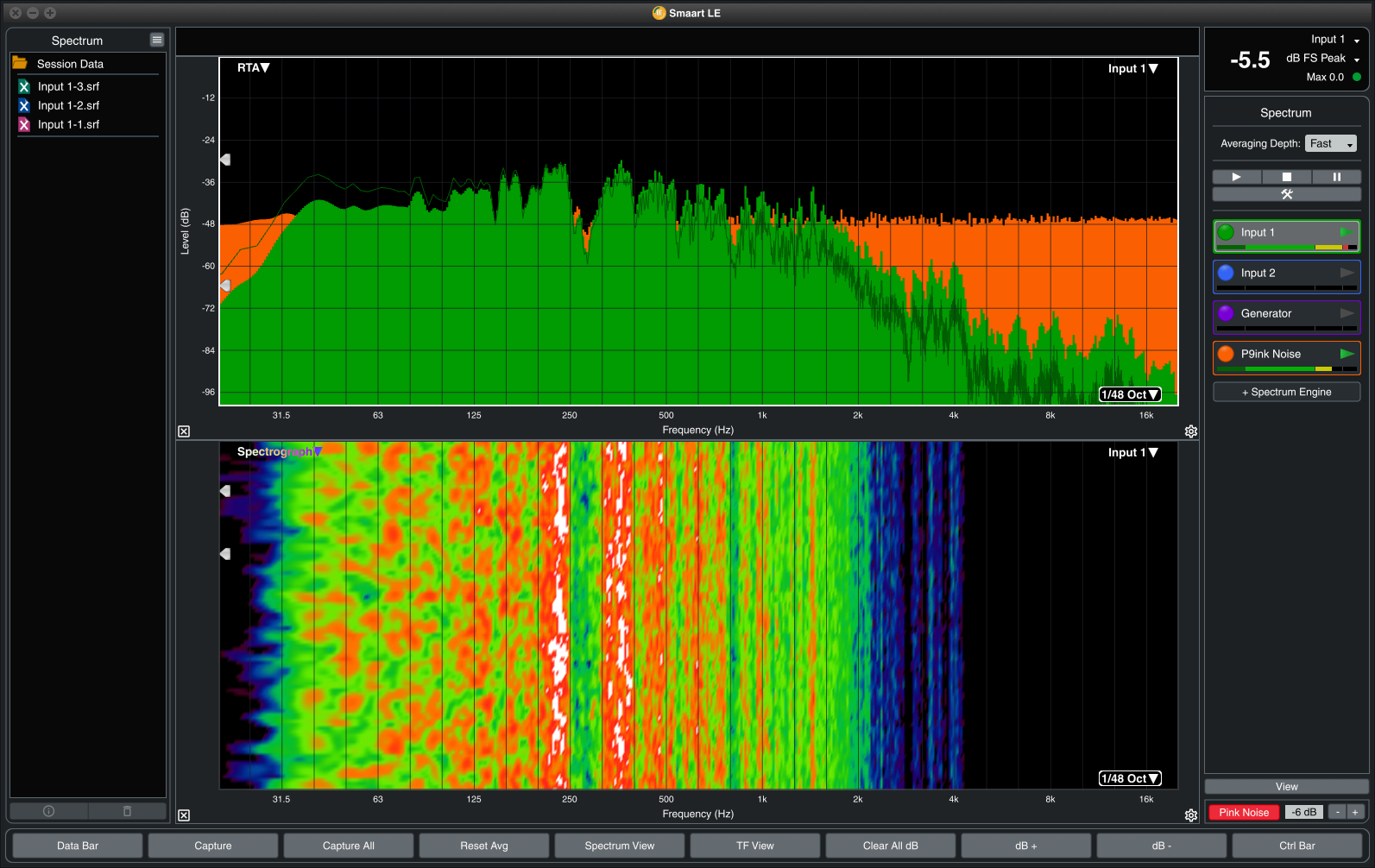The height and width of the screenshot is (868, 1375).
Task: Toggle the Input 1-1.srf trace icon
Action: pos(24,124)
